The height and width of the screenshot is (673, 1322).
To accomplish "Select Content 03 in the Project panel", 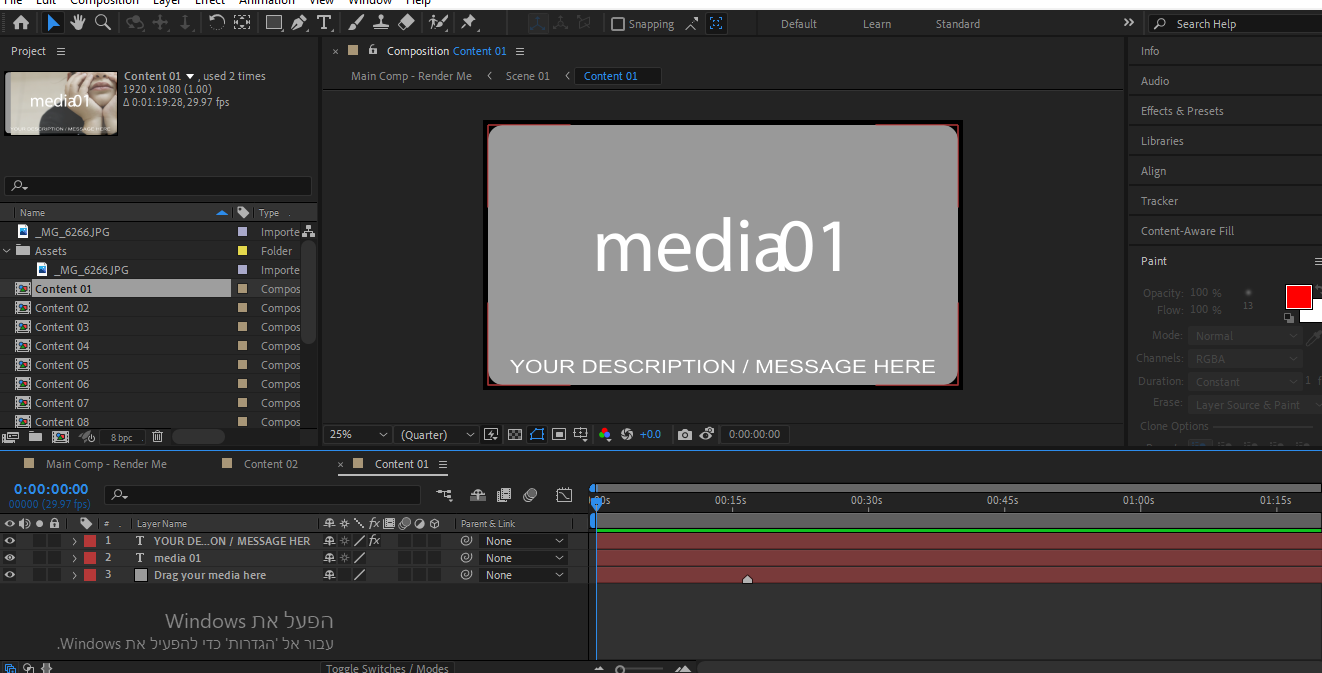I will [62, 327].
